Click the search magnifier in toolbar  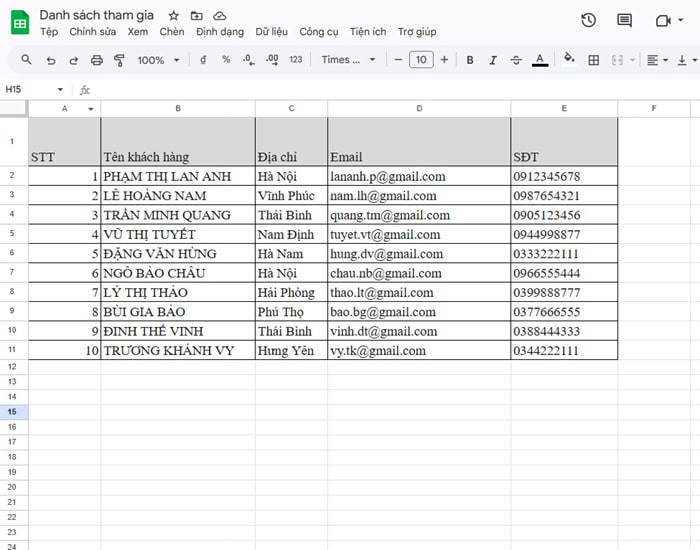coord(26,59)
